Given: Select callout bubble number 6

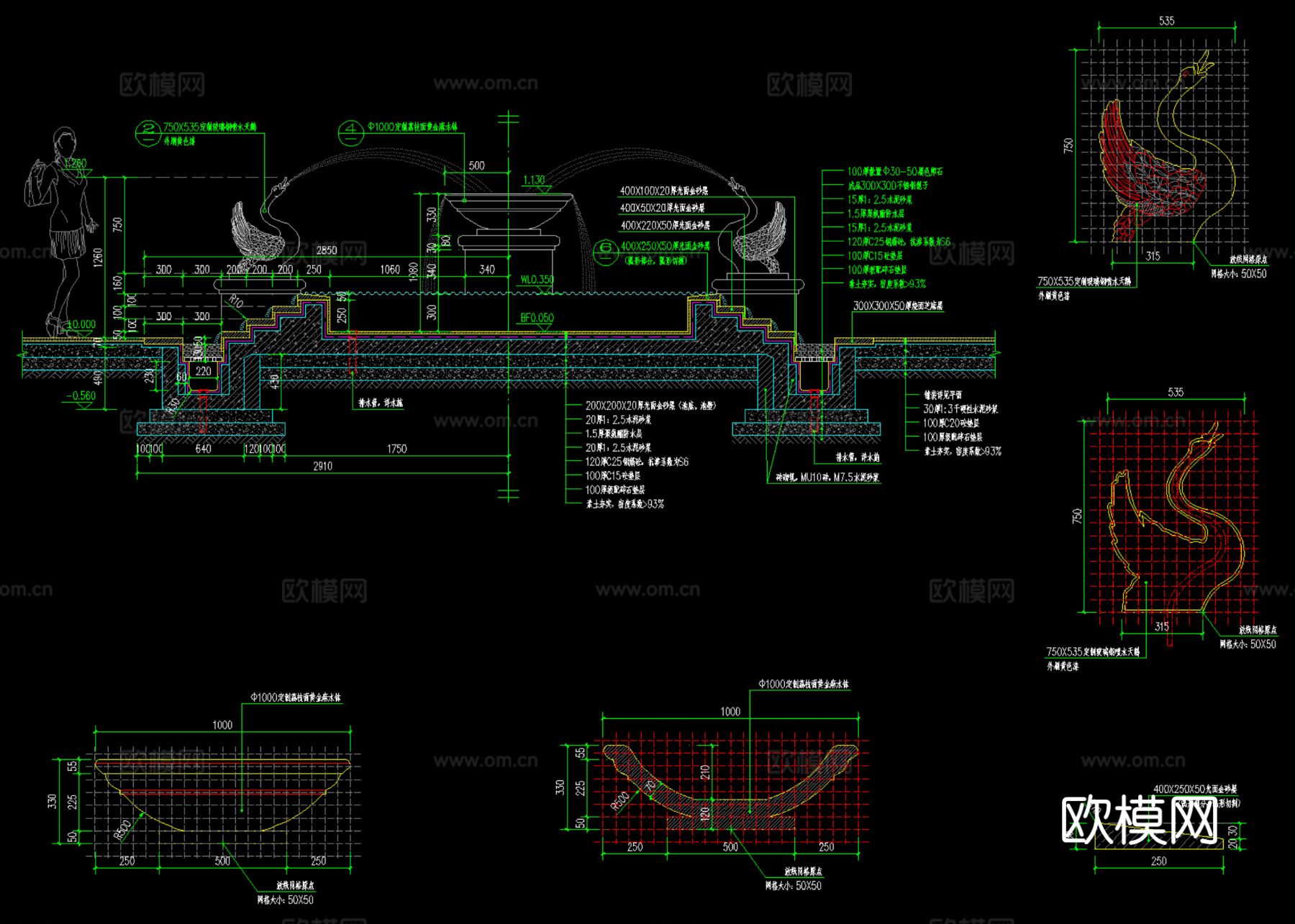Looking at the screenshot, I should [x=606, y=252].
